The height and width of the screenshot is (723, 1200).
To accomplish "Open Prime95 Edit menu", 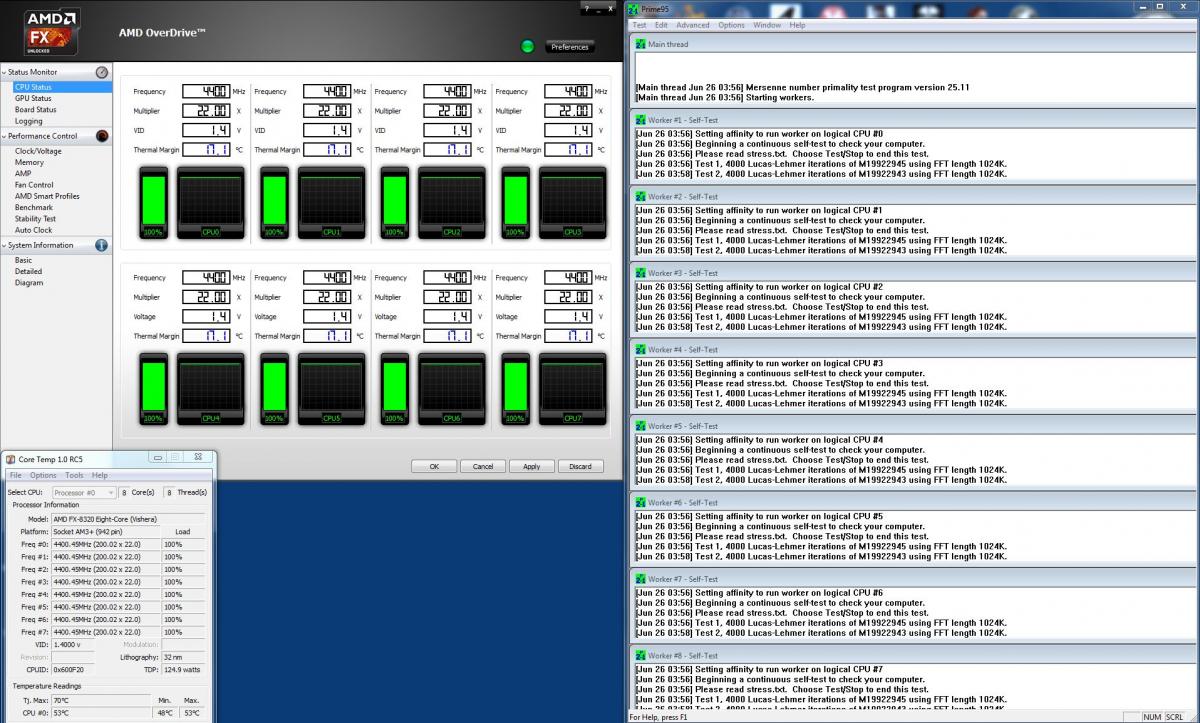I will 661,25.
